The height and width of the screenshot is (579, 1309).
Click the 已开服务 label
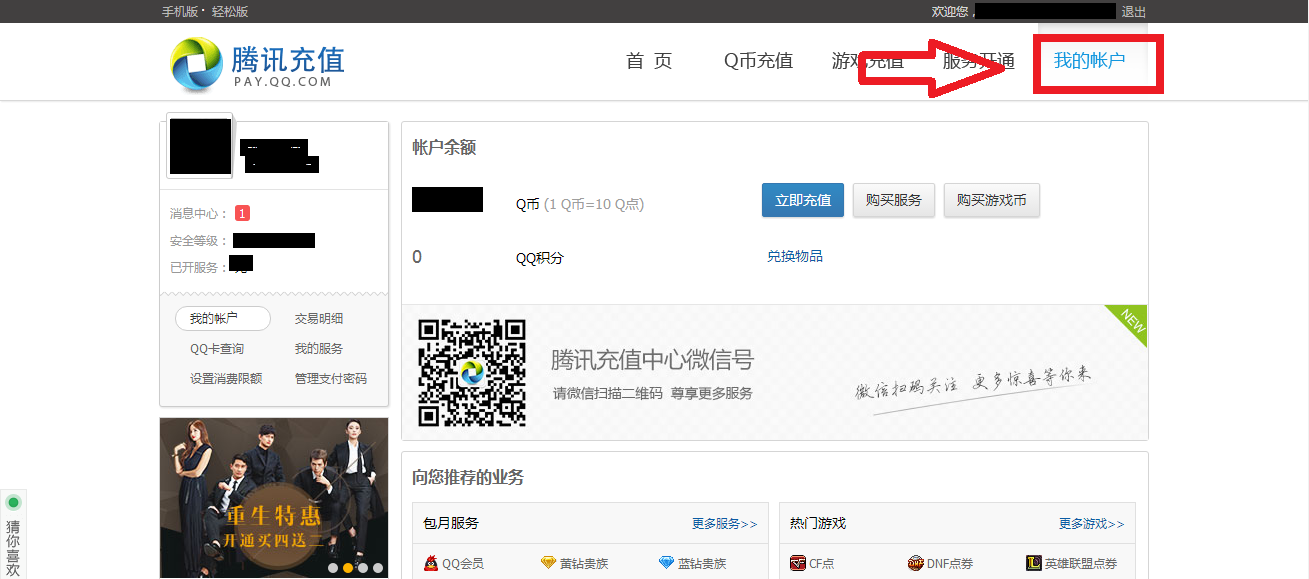pos(198,267)
